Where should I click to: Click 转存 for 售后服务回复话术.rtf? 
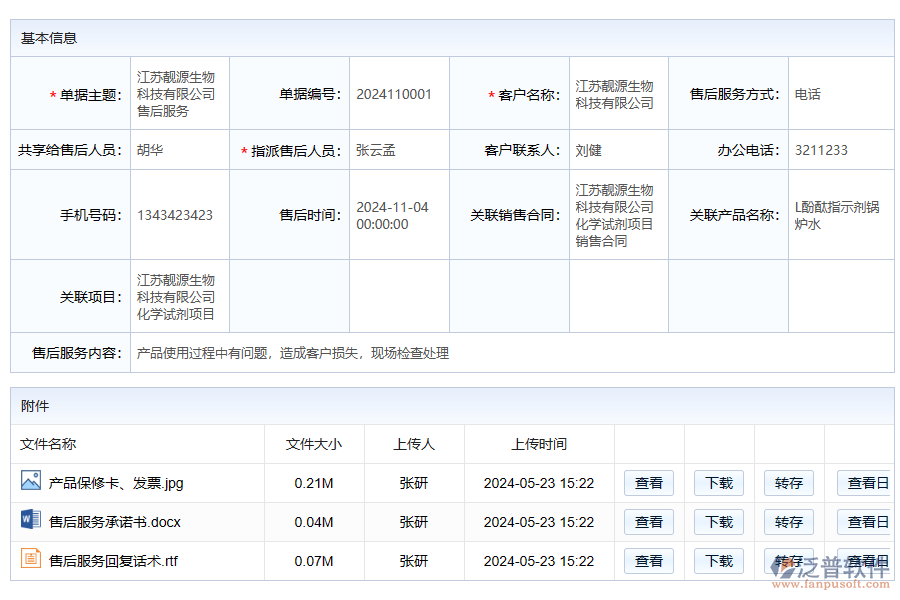pos(788,560)
